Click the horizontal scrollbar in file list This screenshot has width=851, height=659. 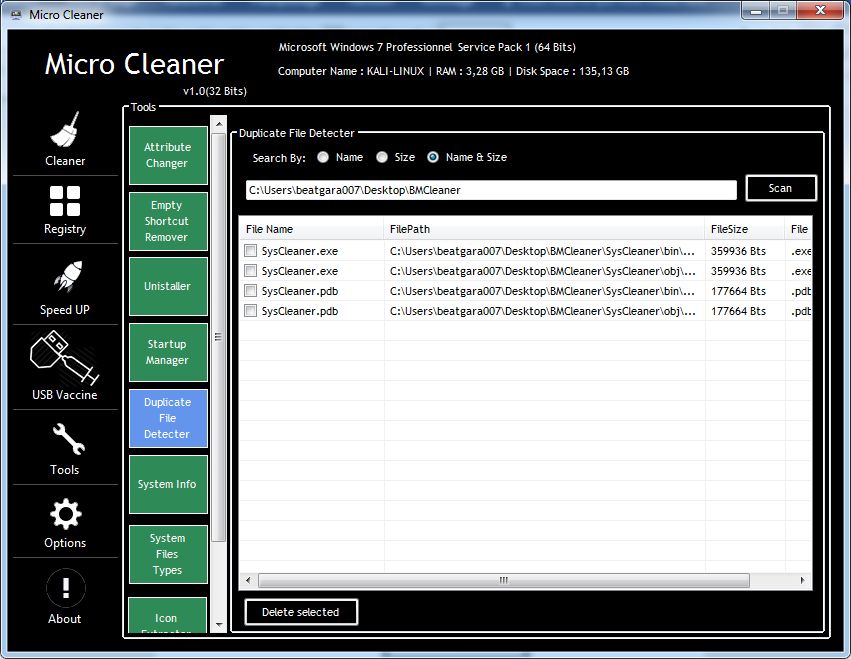pyautogui.click(x=504, y=581)
